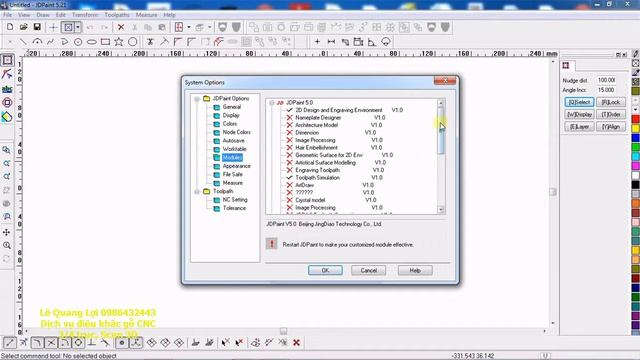
Task: Open the Toolpaths menu
Action: (117, 15)
